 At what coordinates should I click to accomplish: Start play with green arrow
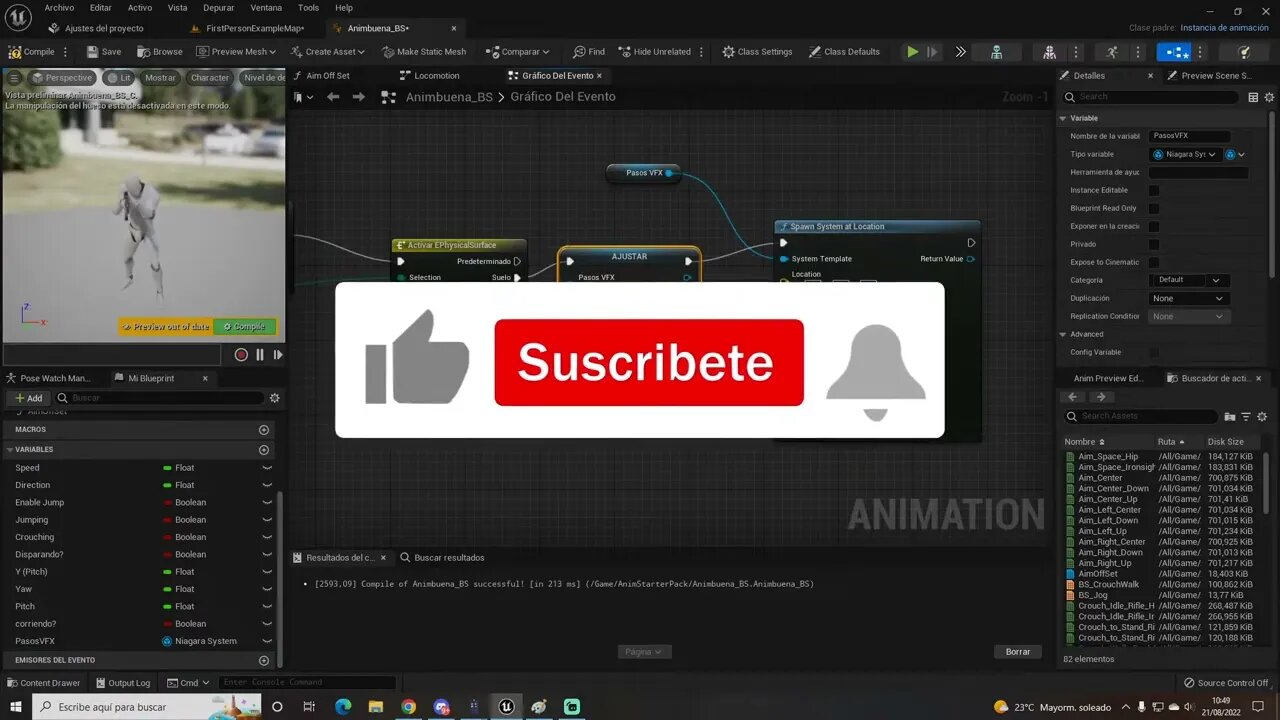pos(912,52)
